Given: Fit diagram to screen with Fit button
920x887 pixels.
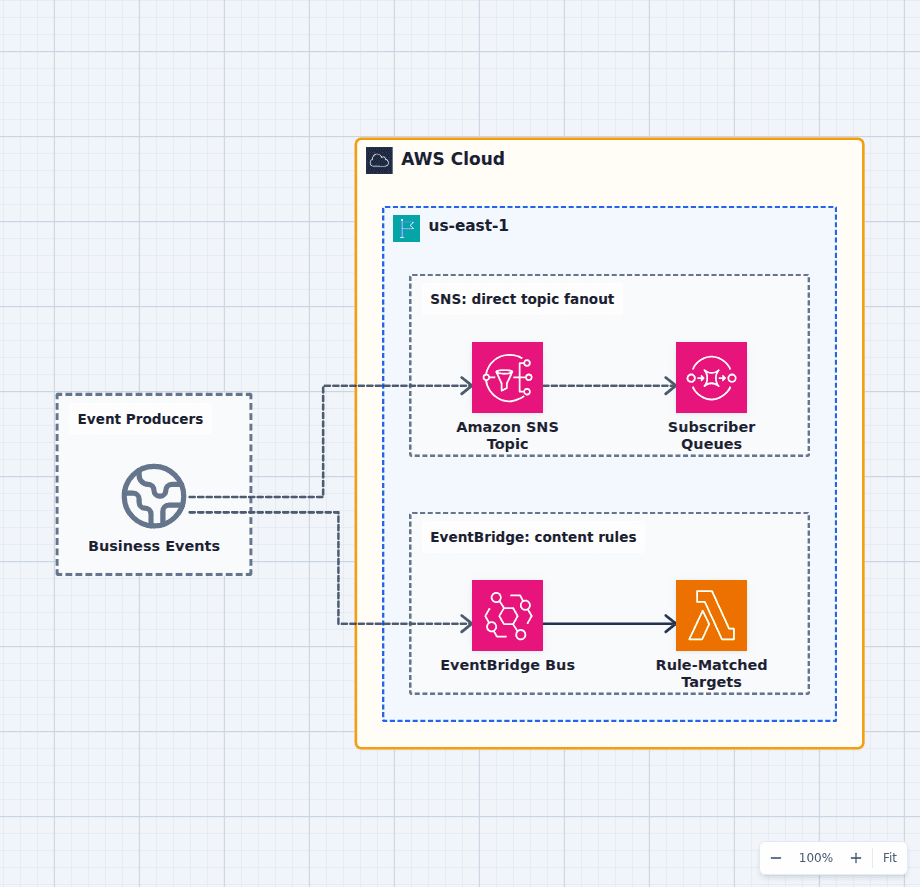Looking at the screenshot, I should coord(889,858).
